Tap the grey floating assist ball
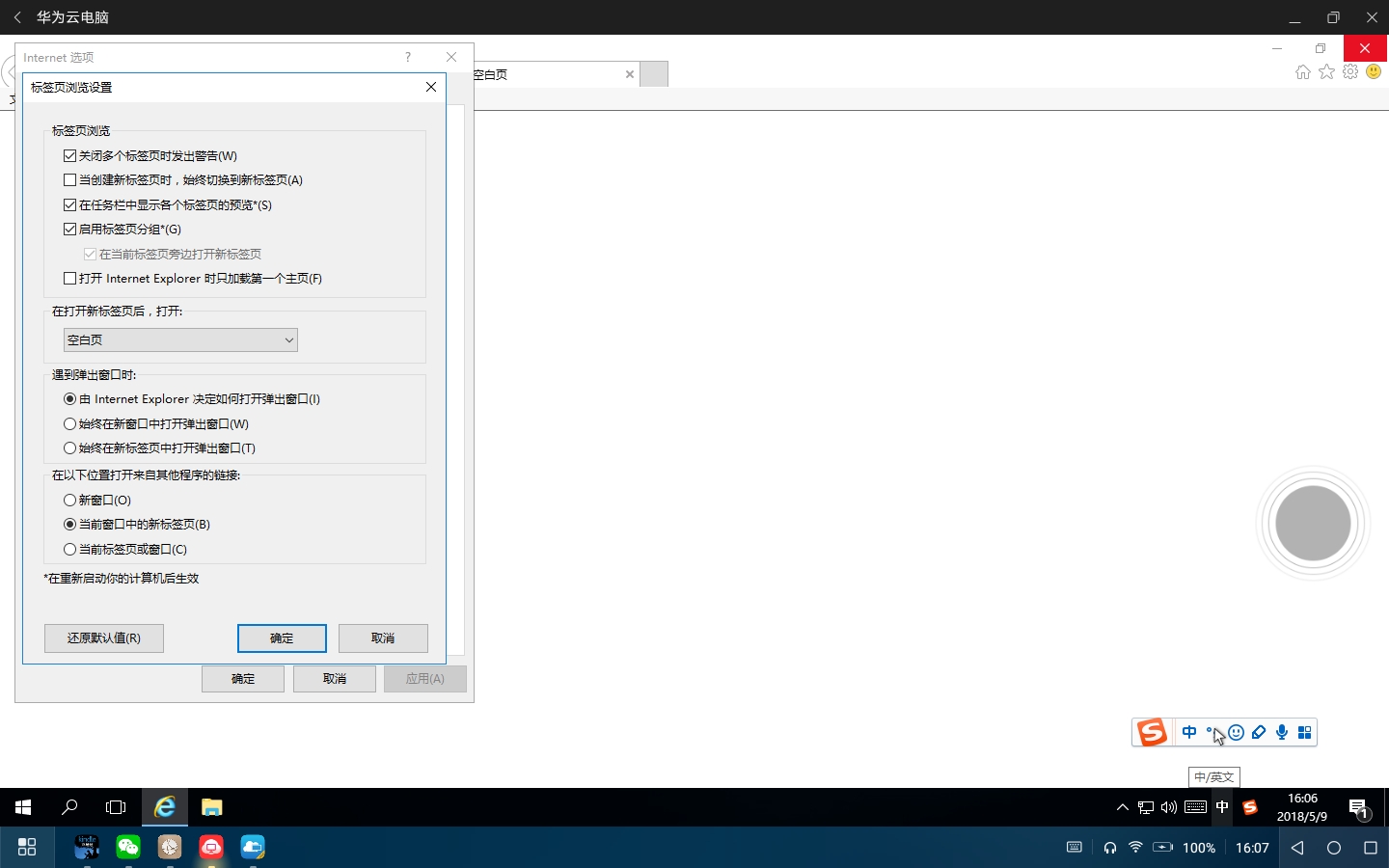Image resolution: width=1389 pixels, height=868 pixels. click(x=1313, y=523)
